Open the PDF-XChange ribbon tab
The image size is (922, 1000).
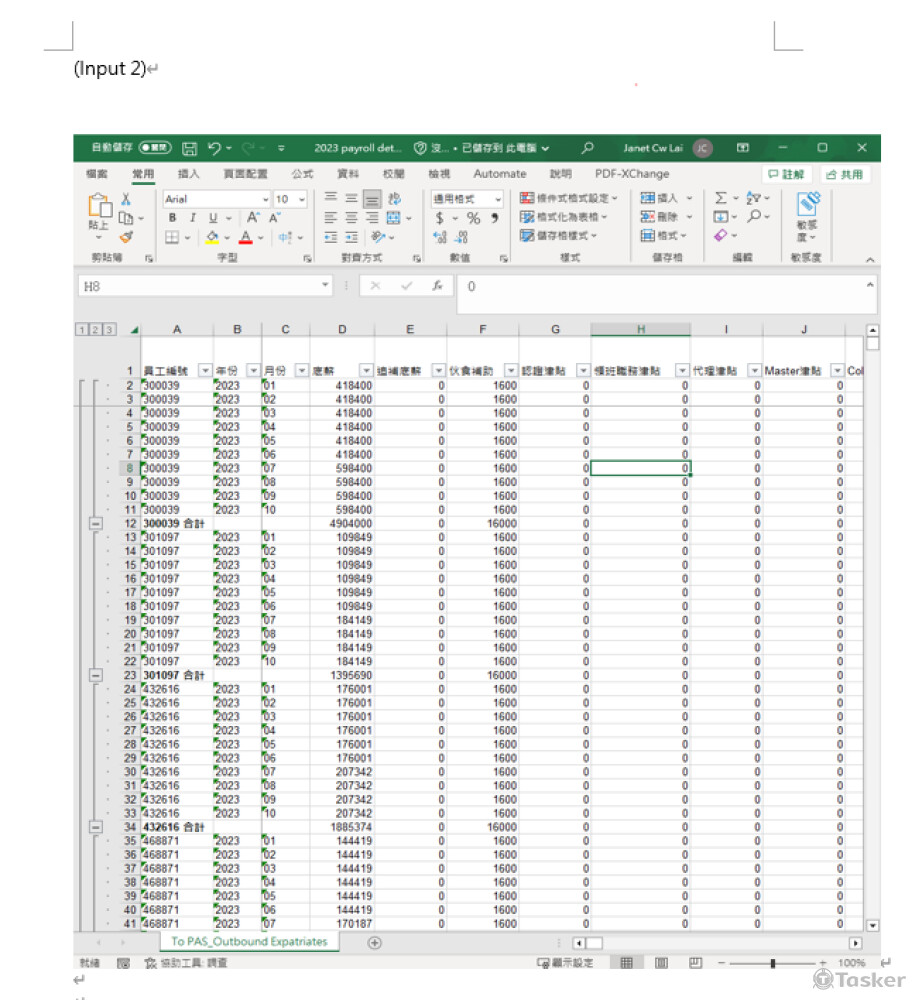632,174
